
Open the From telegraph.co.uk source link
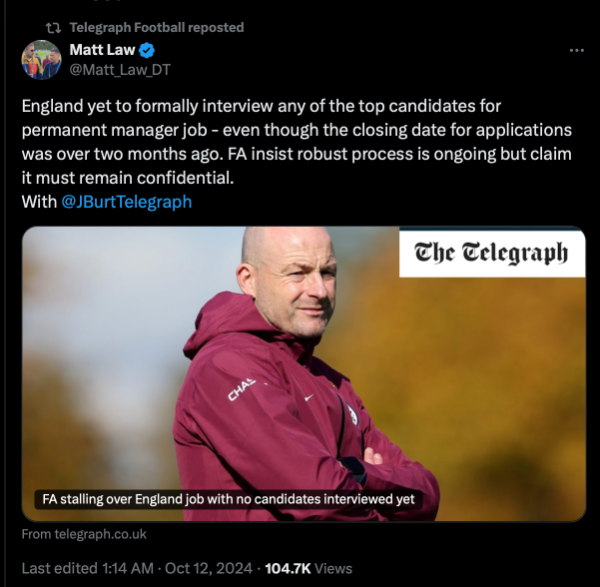pyautogui.click(x=84, y=534)
